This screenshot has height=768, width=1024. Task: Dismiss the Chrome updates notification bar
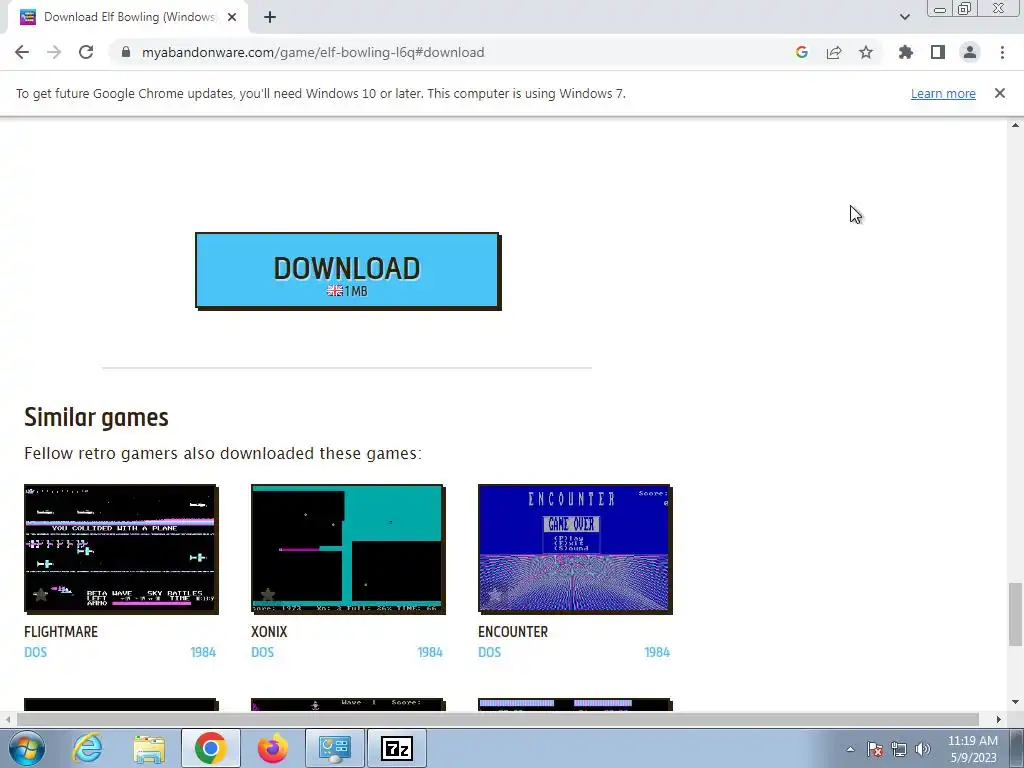(999, 93)
